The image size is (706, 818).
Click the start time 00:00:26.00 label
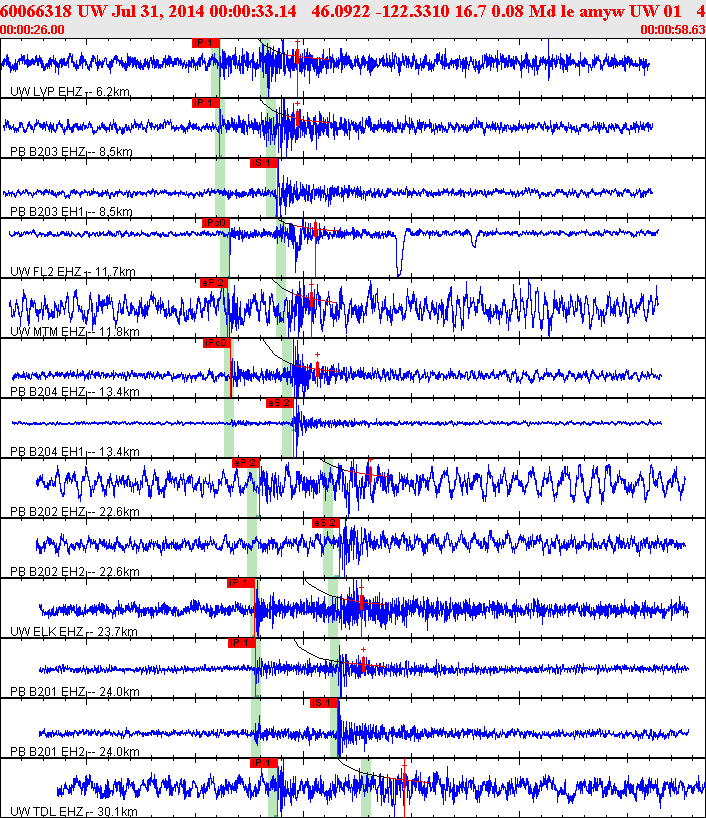click(33, 30)
